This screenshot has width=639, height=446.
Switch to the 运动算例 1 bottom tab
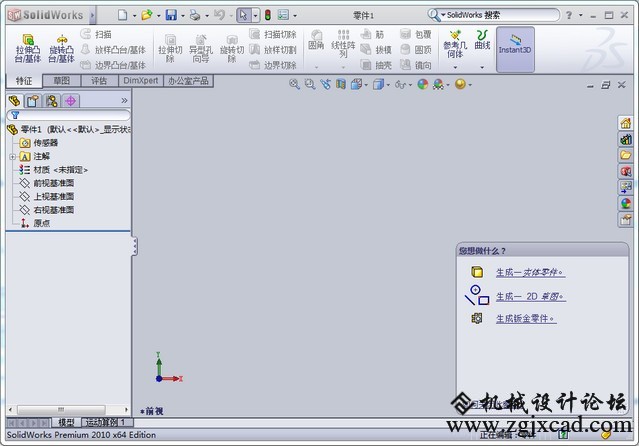[x=105, y=422]
